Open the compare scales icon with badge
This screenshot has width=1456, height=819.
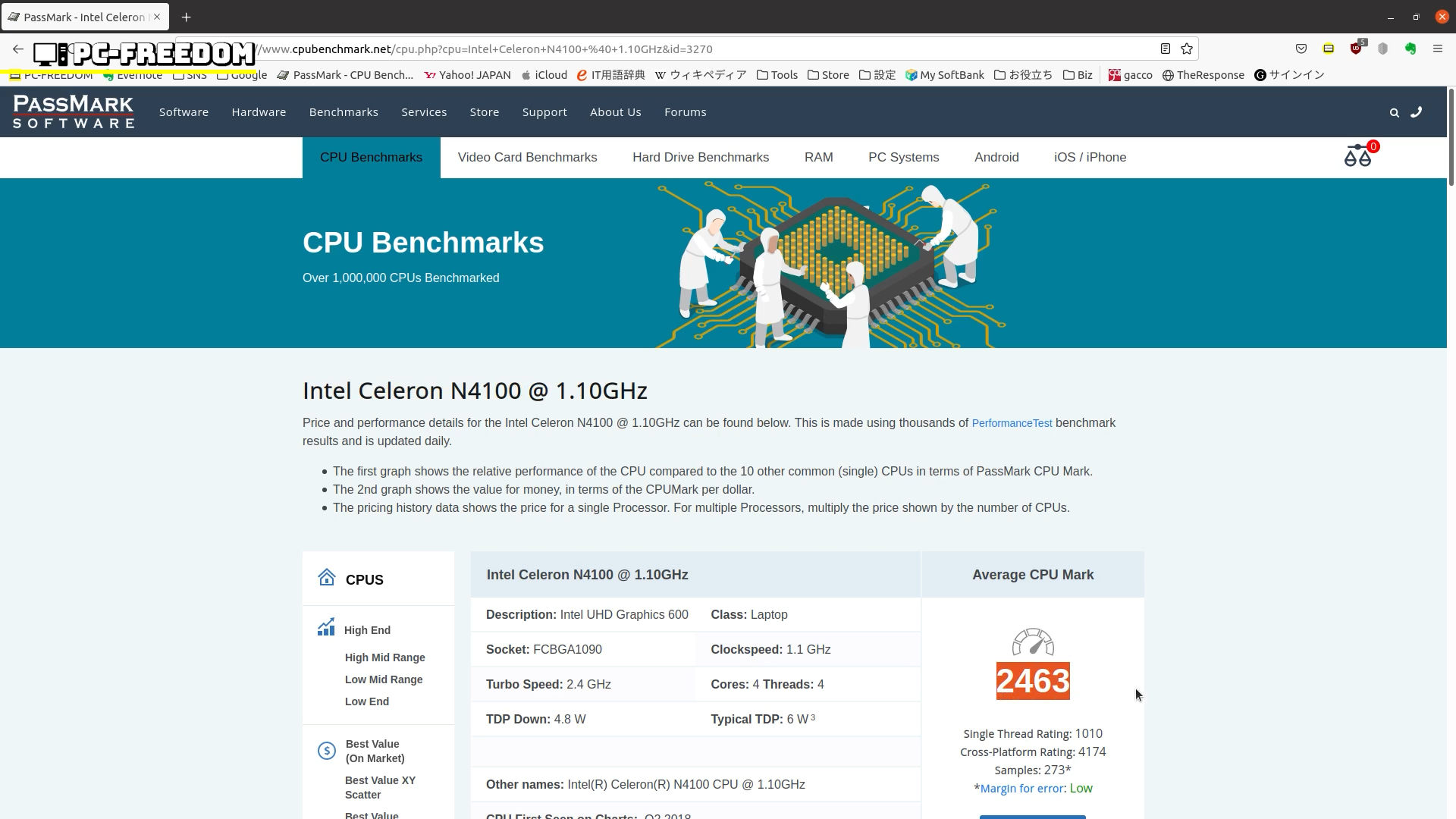[x=1357, y=156]
